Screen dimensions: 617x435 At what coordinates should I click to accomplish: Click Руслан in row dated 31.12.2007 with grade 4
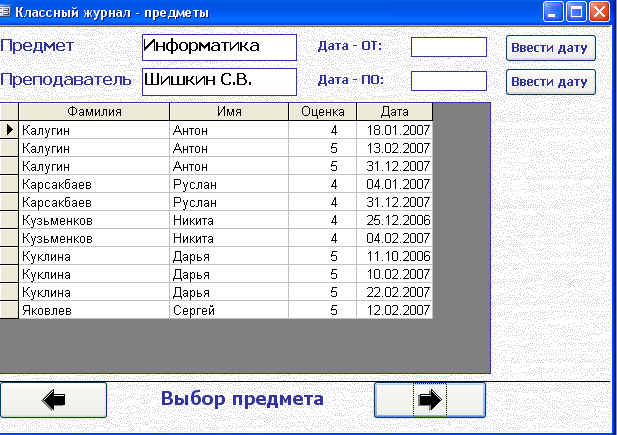point(229,202)
